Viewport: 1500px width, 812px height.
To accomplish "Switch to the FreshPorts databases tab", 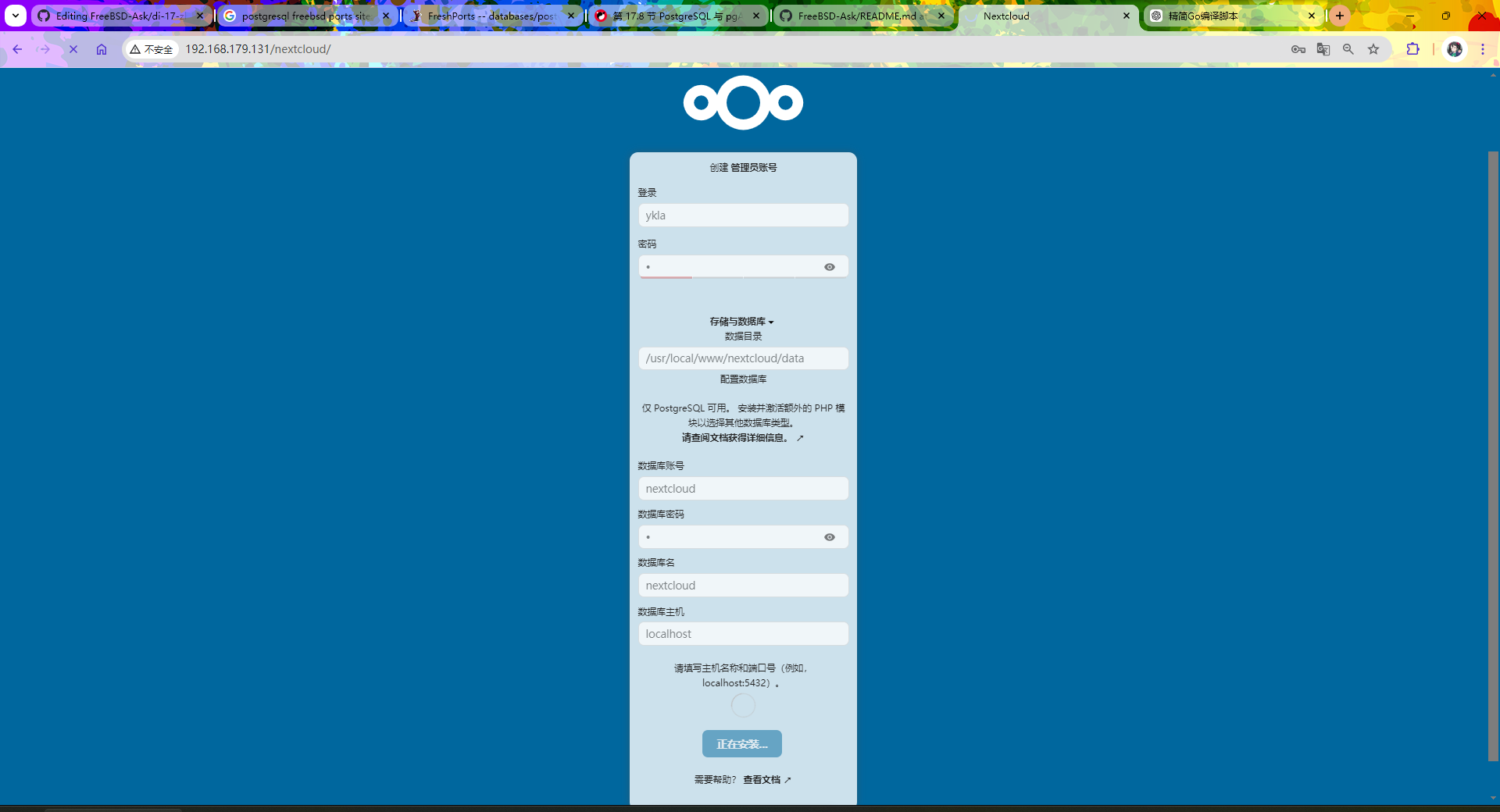I will click(491, 16).
